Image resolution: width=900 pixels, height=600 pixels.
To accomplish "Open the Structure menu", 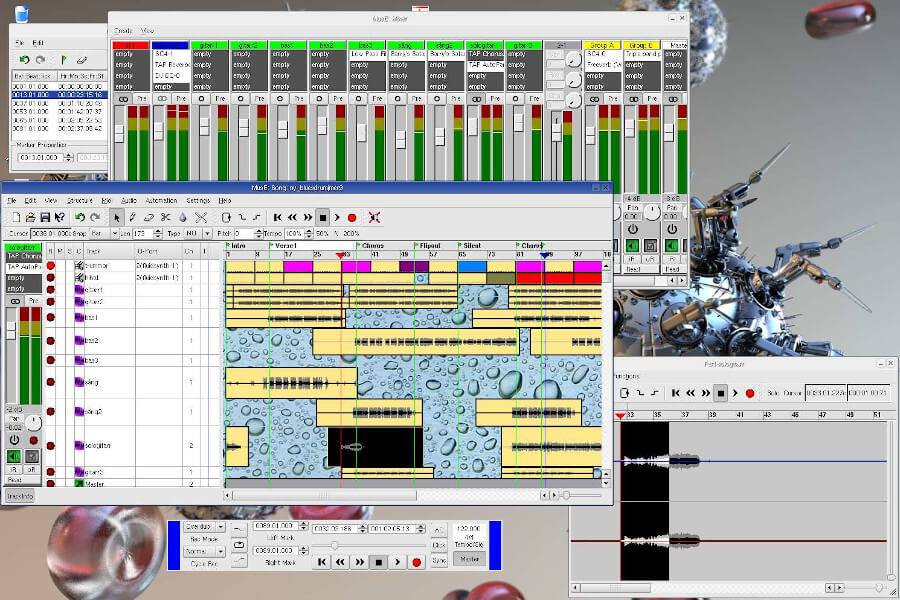I will pos(79,201).
